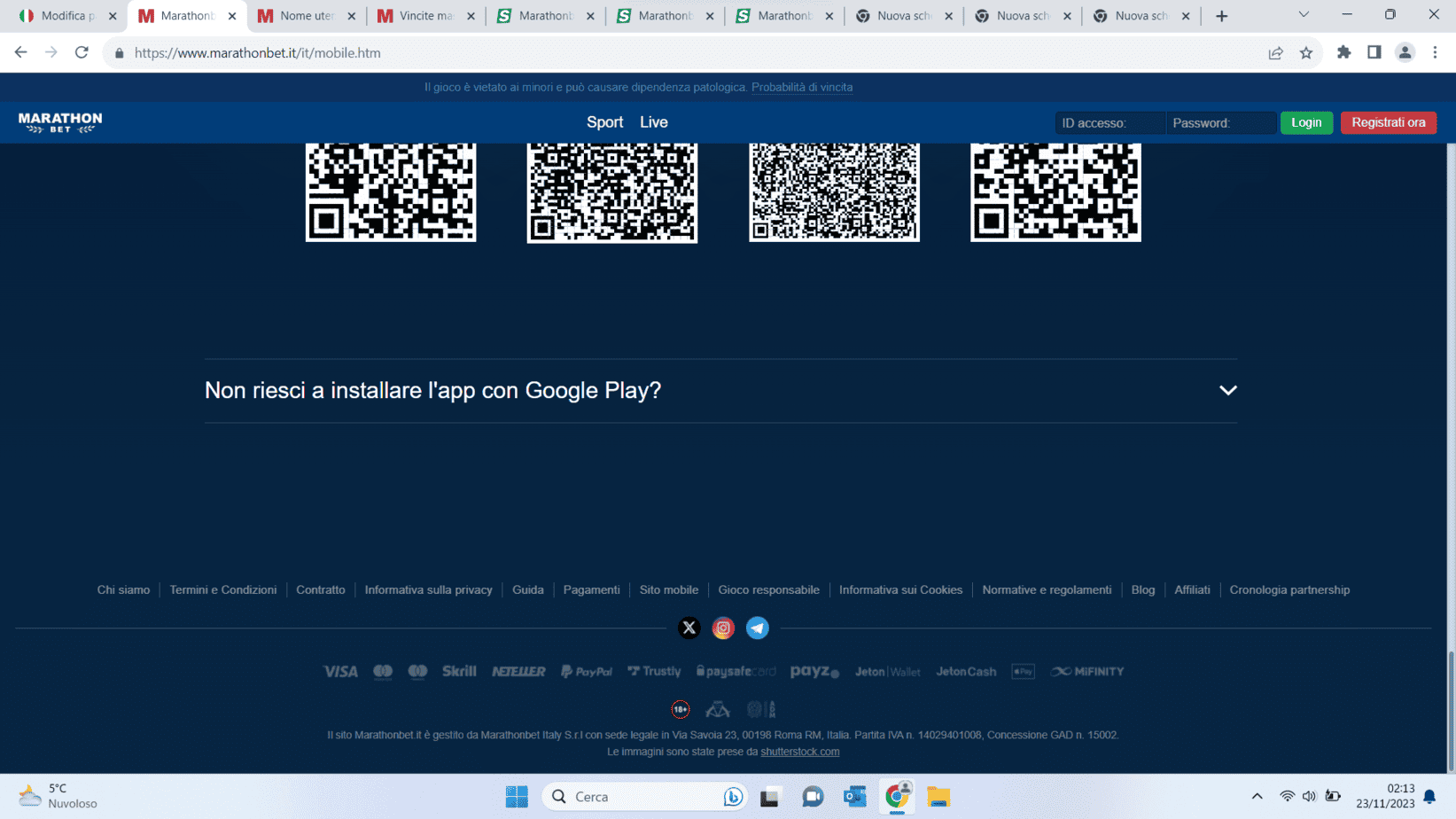The height and width of the screenshot is (819, 1456).
Task: Open the Cronologia partnership link
Action: click(1289, 589)
